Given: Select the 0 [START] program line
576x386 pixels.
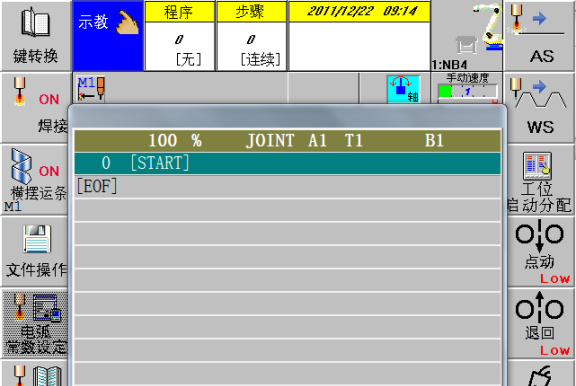Looking at the screenshot, I should (287, 163).
